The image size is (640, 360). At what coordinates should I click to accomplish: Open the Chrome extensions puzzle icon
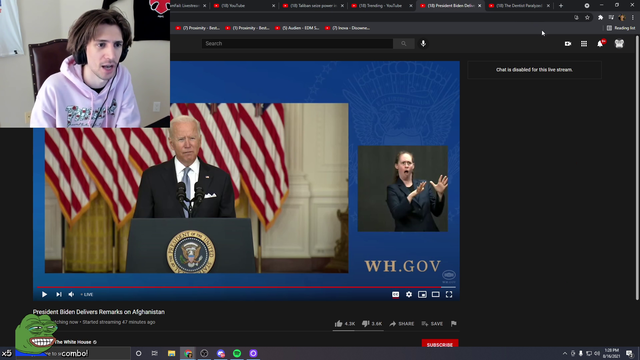pos(600,18)
